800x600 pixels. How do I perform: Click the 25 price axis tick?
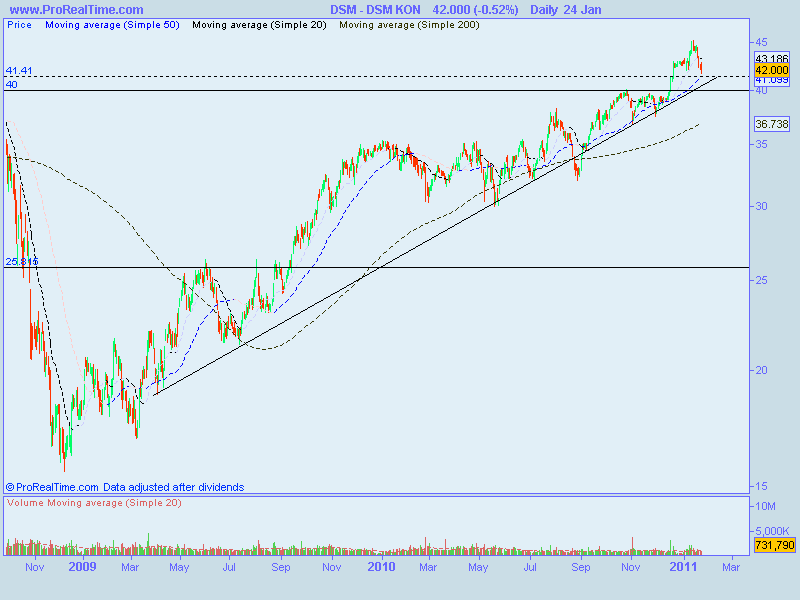761,280
